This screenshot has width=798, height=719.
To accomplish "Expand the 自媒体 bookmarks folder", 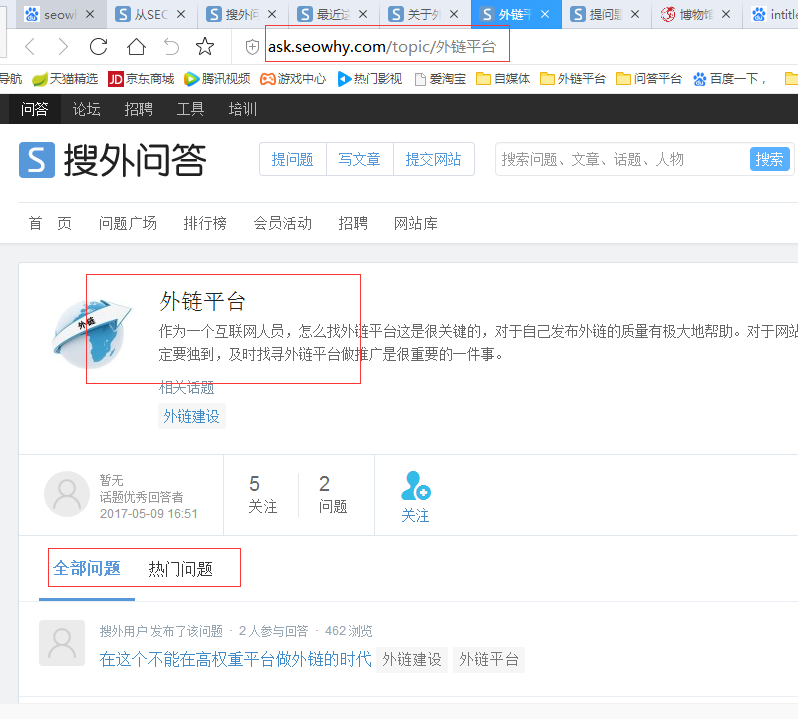I will (x=503, y=79).
